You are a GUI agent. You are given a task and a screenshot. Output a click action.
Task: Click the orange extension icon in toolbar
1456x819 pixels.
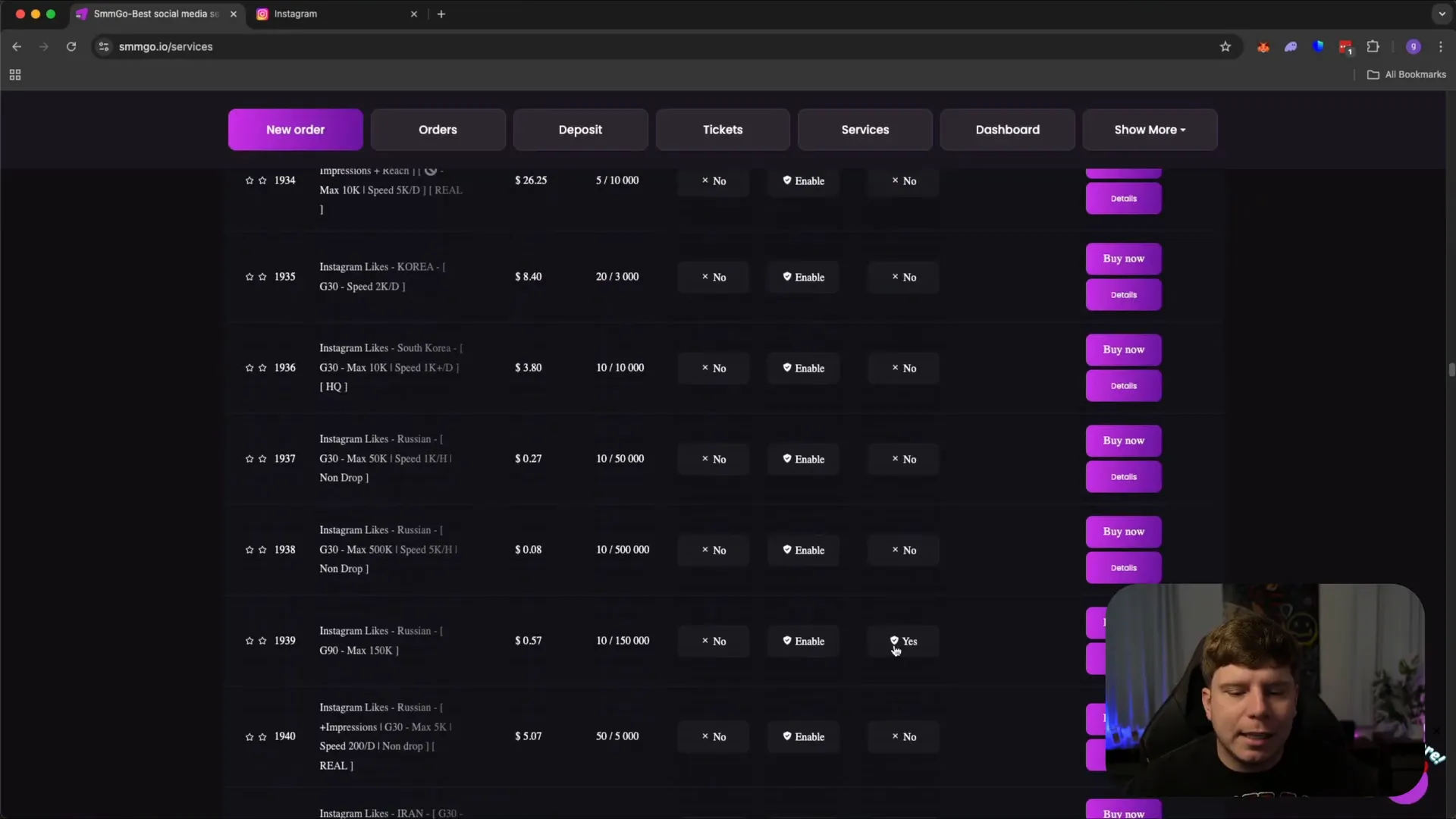click(1263, 47)
